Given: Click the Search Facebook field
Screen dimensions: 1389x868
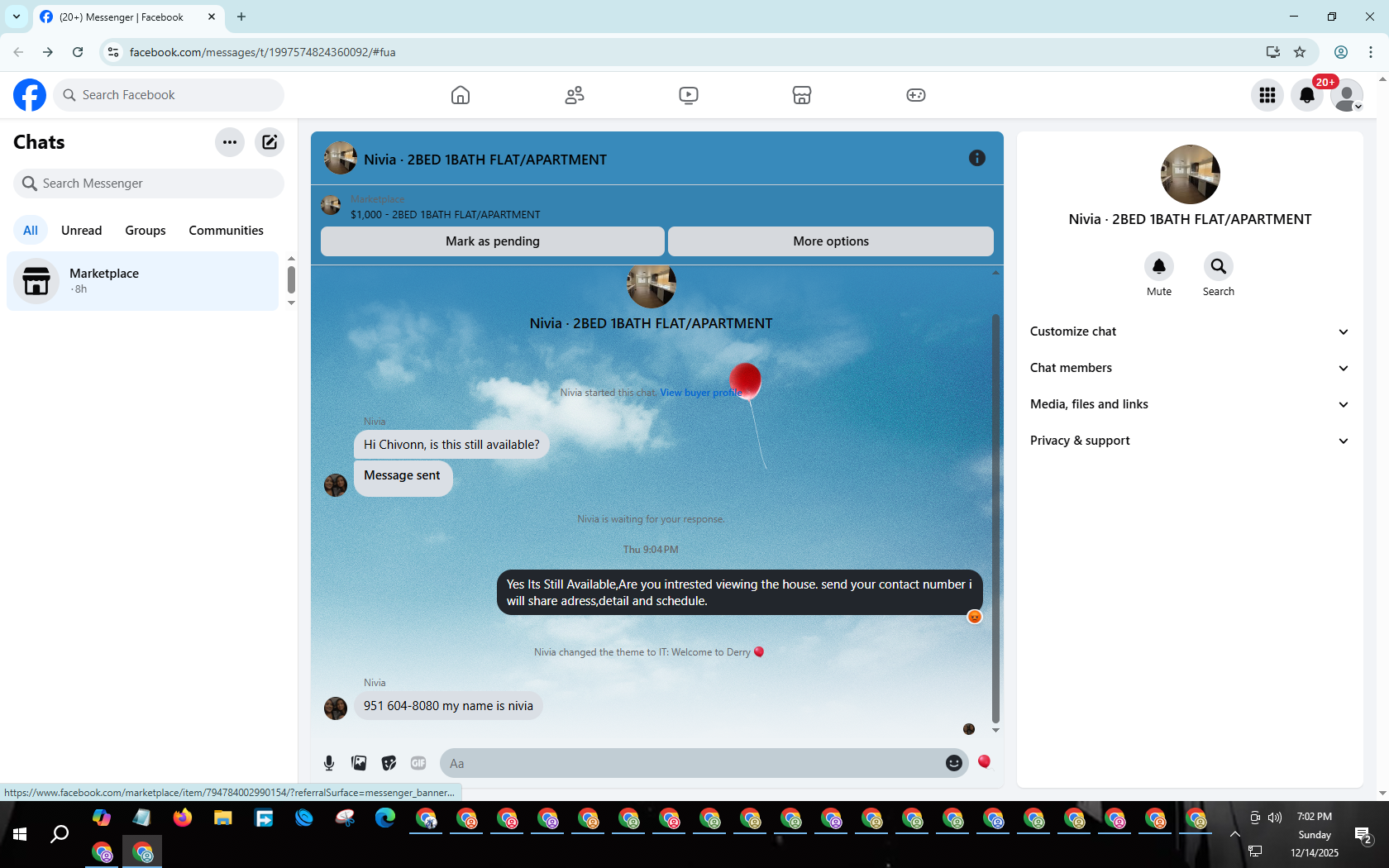Looking at the screenshot, I should pos(169,95).
